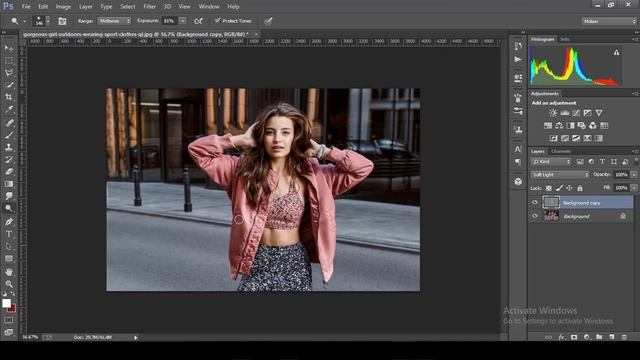Switch to the Info tab
Screen dimensions: 640x360
coord(565,39)
